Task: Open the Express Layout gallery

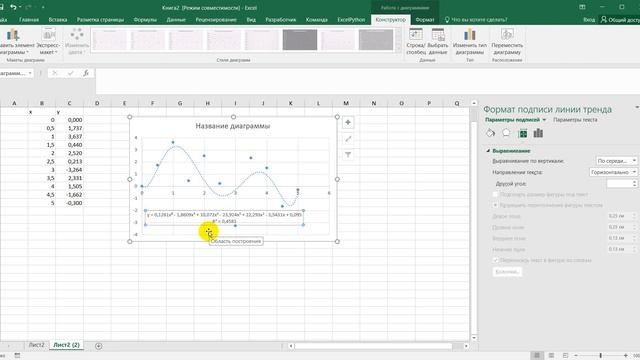Action: tap(48, 42)
